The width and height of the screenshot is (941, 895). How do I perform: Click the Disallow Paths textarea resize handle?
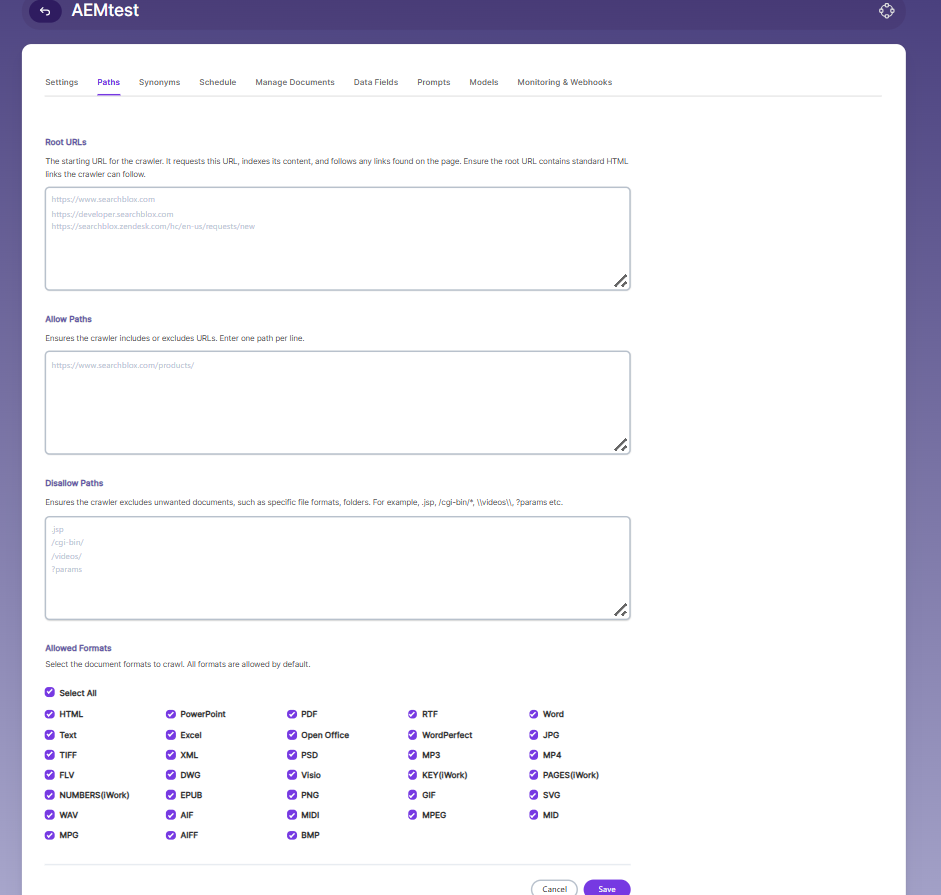pyautogui.click(x=621, y=610)
